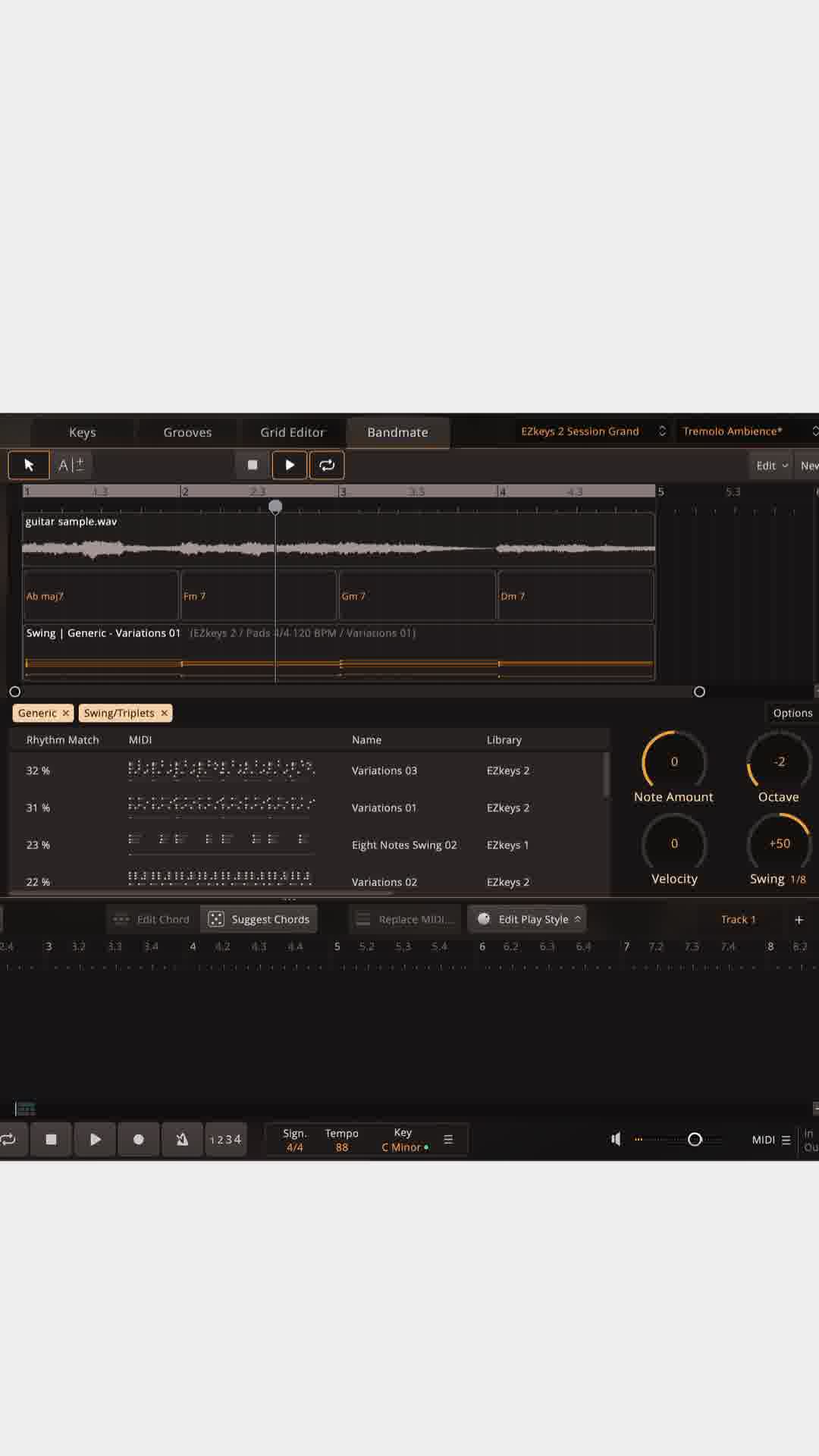Remove the Swing/Triplets filter tag
Image resolution: width=819 pixels, height=1456 pixels.
164,713
